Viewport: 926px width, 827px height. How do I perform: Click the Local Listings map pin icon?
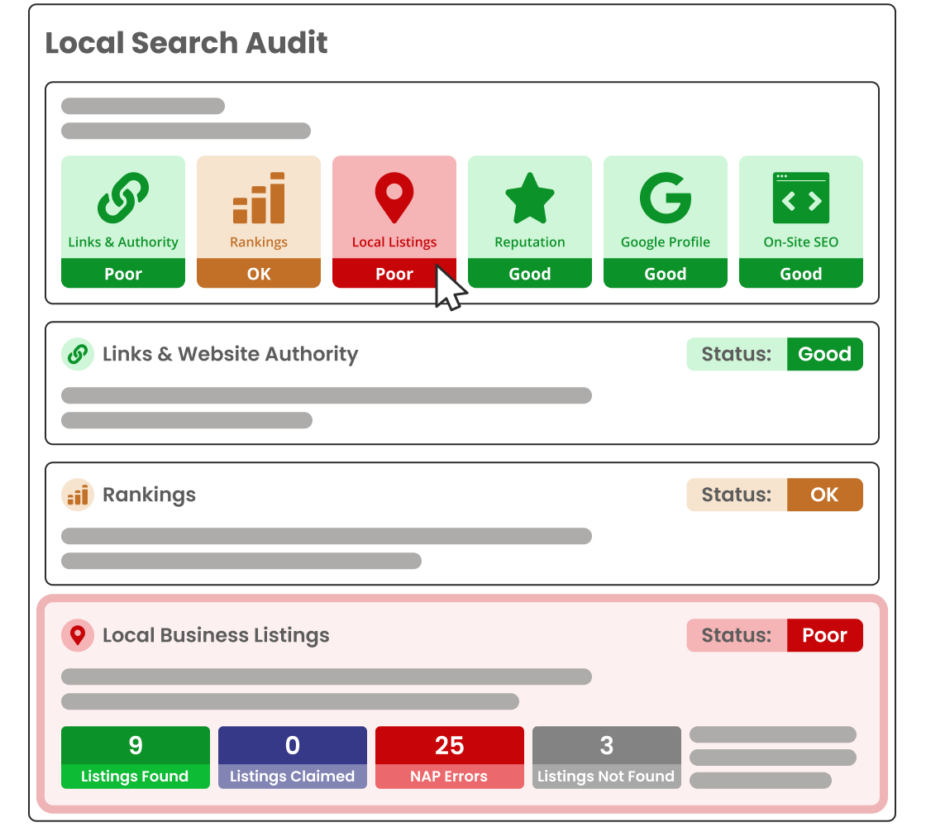[394, 198]
